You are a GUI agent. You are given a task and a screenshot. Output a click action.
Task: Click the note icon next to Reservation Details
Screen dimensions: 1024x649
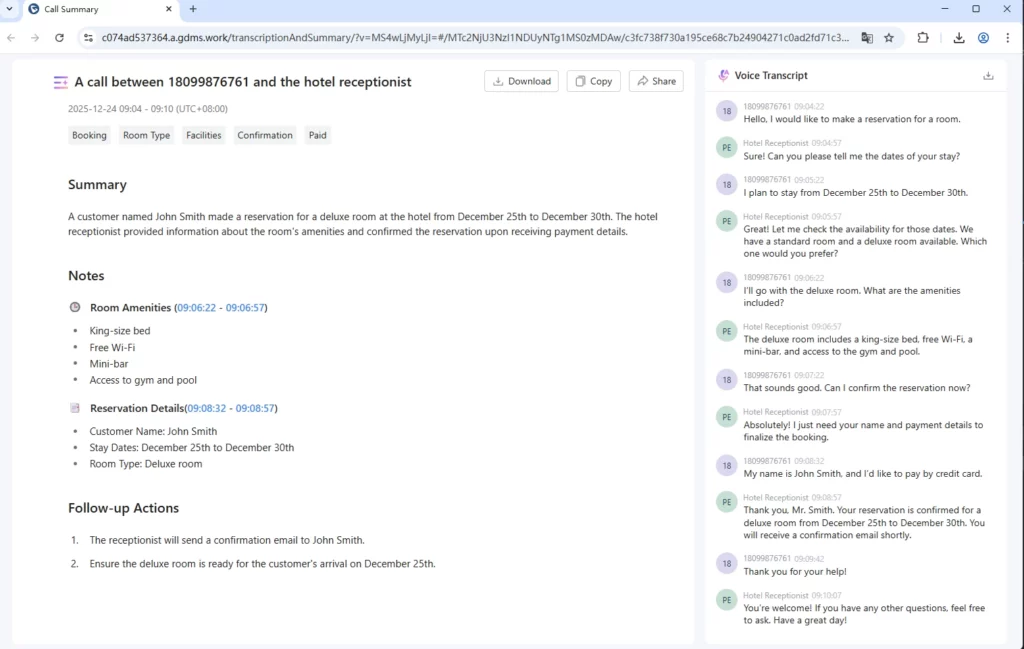[75, 408]
